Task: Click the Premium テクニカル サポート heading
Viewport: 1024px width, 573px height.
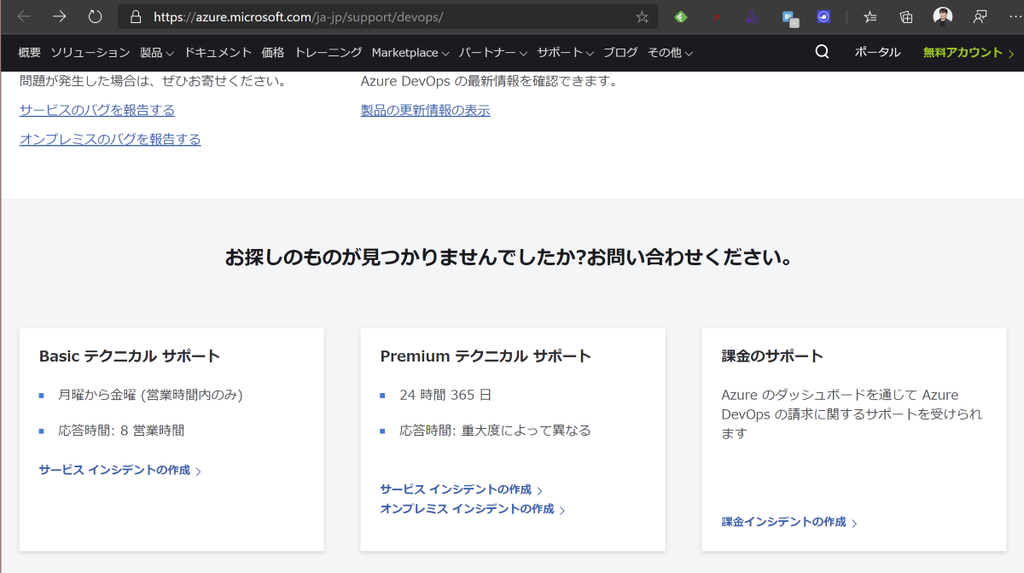Action: (485, 356)
